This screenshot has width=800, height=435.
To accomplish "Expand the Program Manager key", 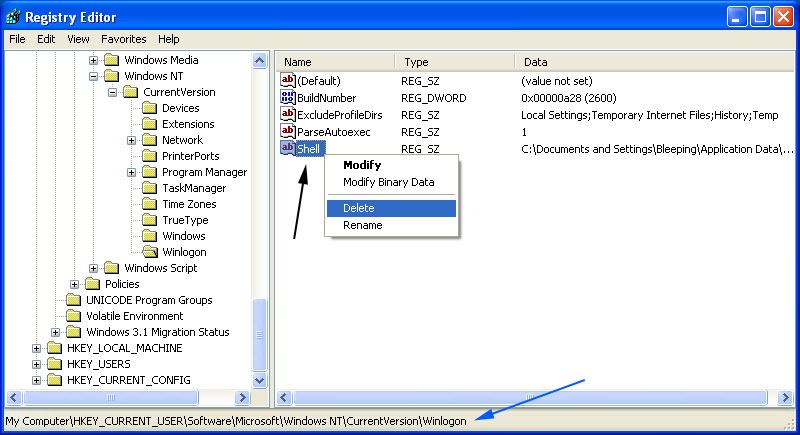I will (x=131, y=172).
